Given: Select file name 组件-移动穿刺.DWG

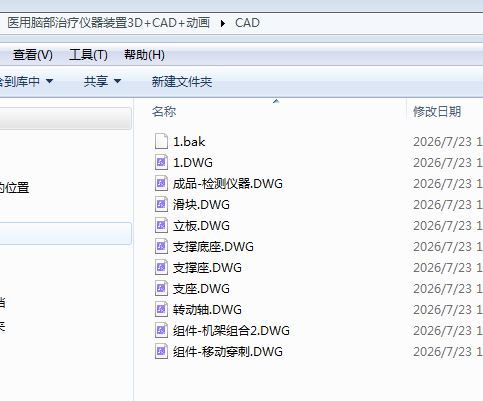Looking at the screenshot, I should 228,352.
